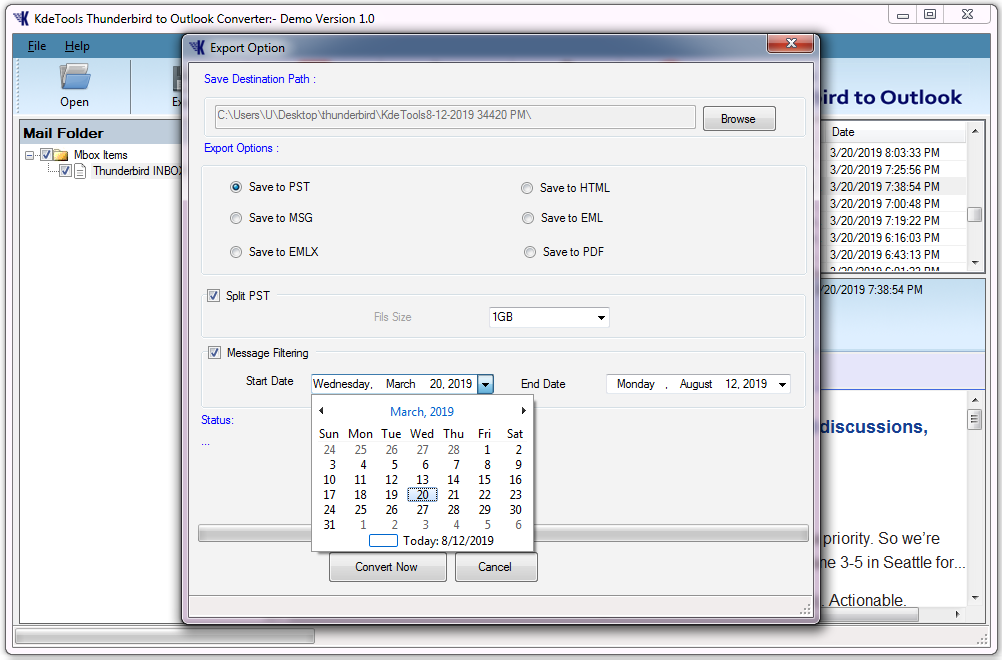Click the message list scrollbar thumb
The width and height of the screenshot is (1002, 660).
click(x=975, y=214)
